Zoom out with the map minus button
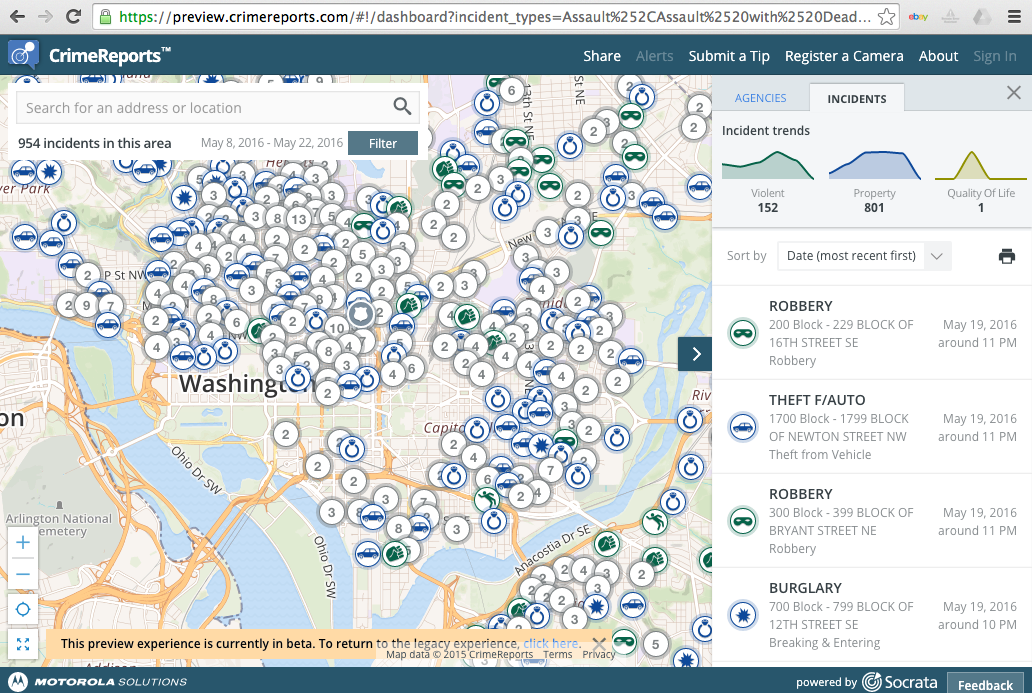 (x=23, y=574)
